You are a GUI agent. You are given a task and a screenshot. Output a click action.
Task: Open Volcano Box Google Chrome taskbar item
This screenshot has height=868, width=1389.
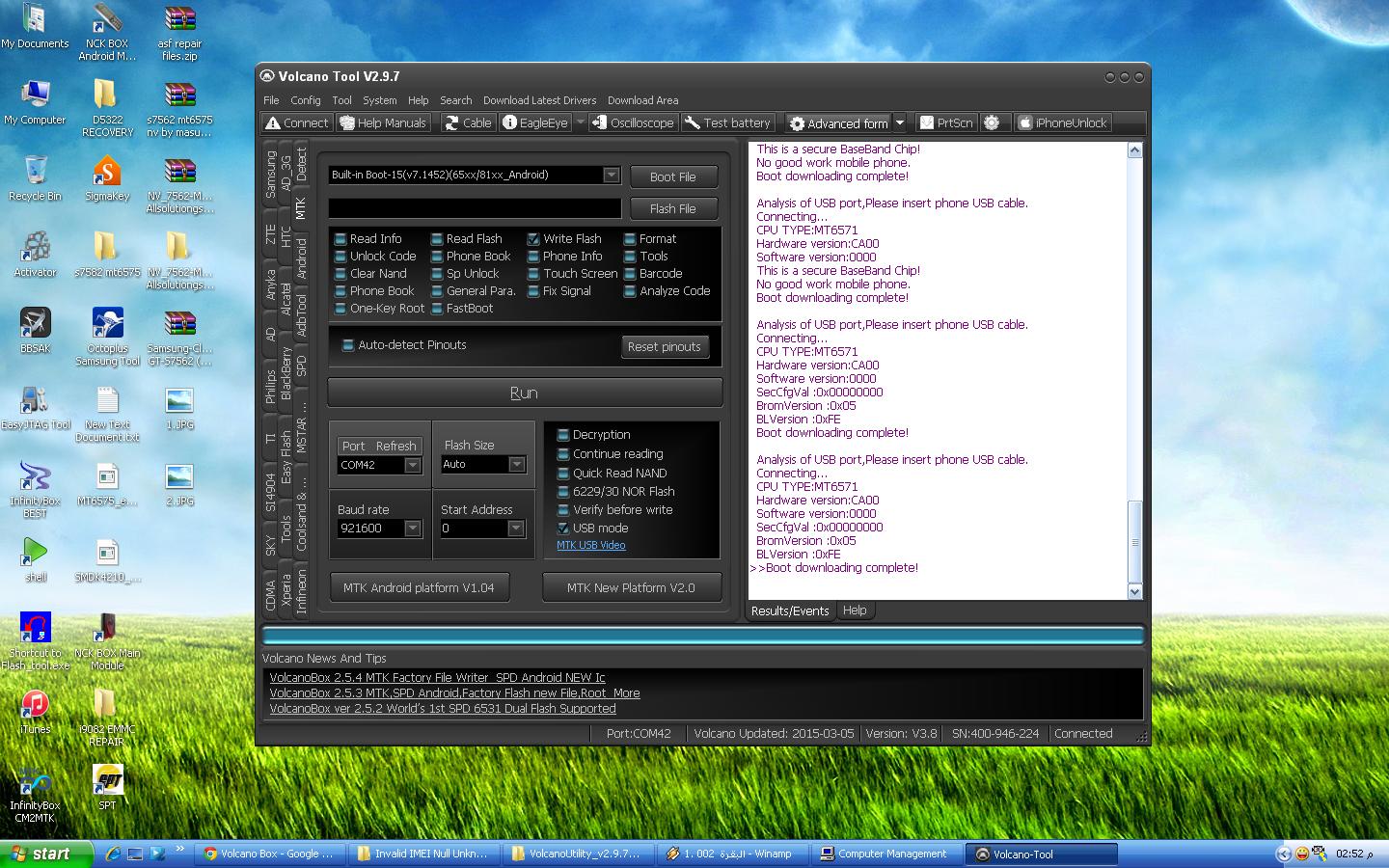click(270, 854)
